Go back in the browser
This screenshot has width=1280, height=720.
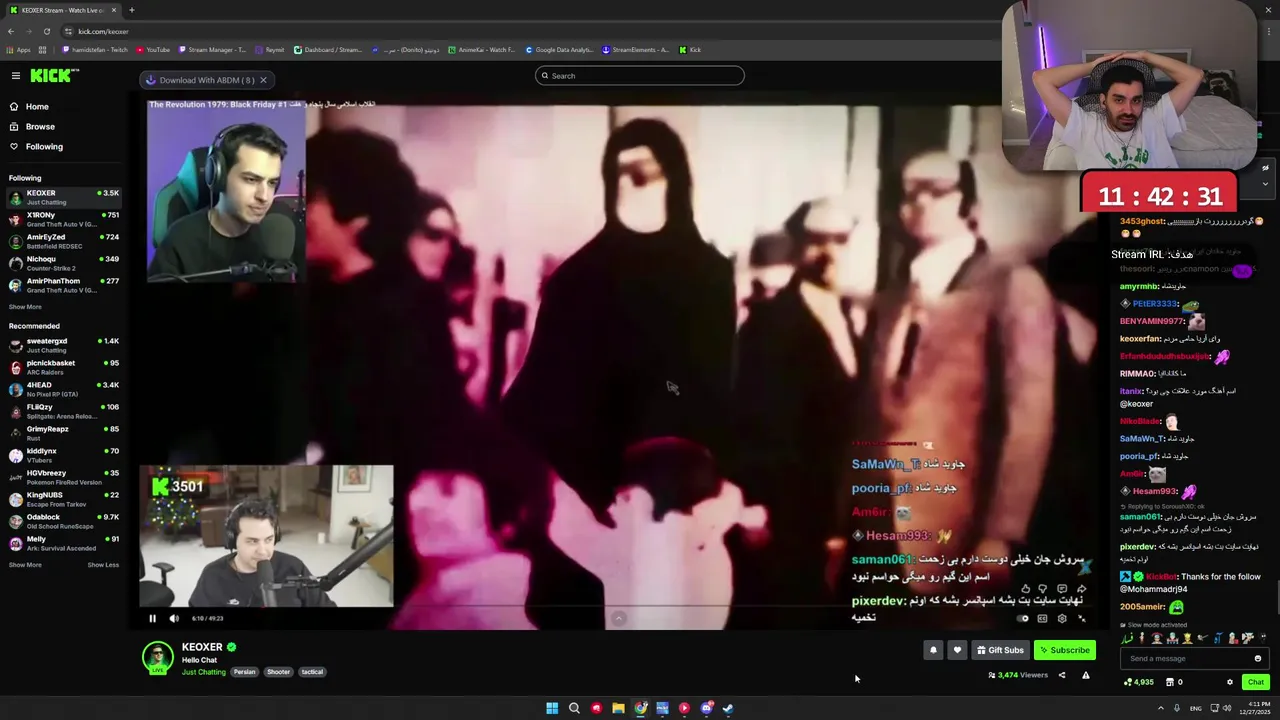click(11, 31)
